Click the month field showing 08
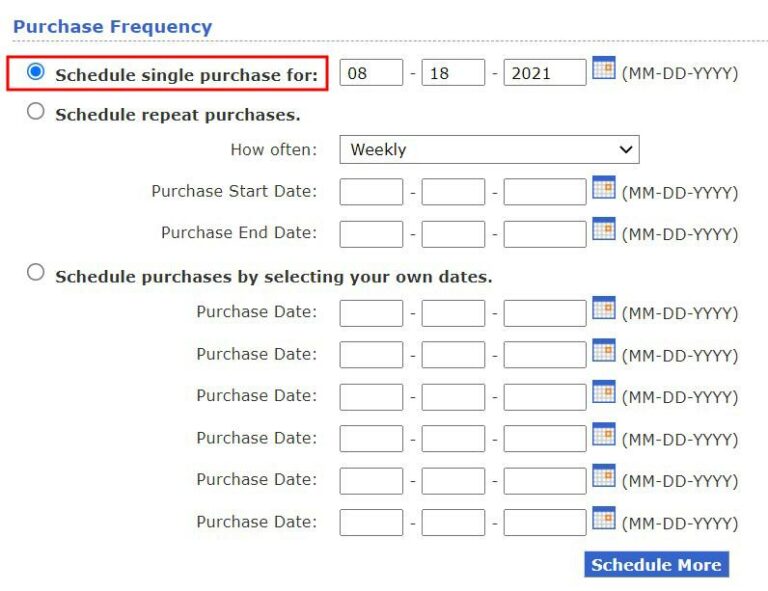768x591 pixels. point(371,73)
